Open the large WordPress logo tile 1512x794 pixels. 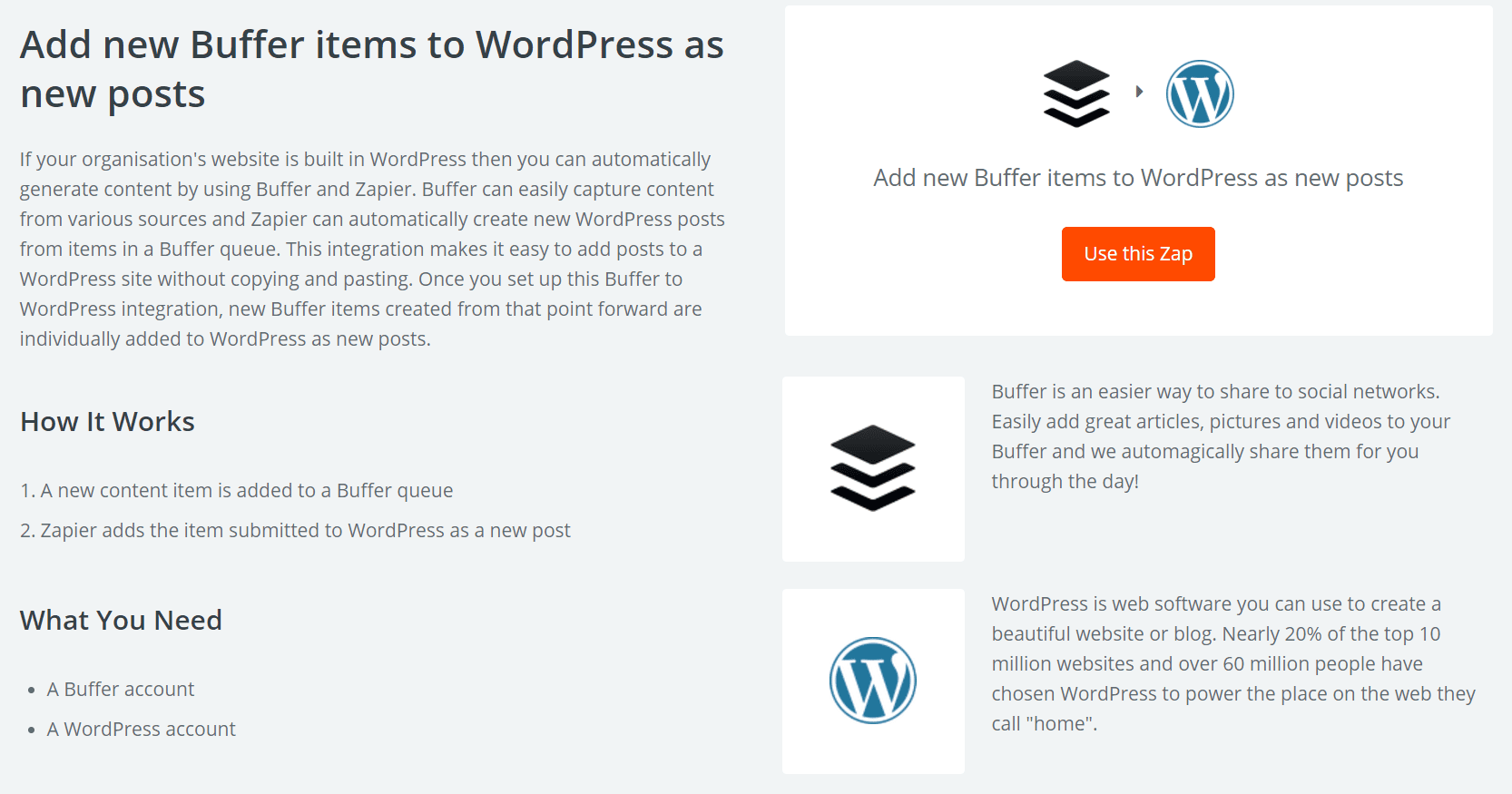click(x=873, y=681)
